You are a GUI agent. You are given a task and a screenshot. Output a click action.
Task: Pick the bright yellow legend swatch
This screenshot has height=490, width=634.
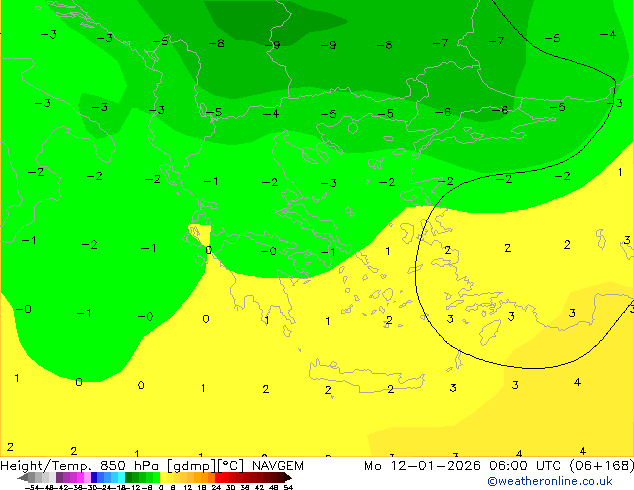point(163,477)
